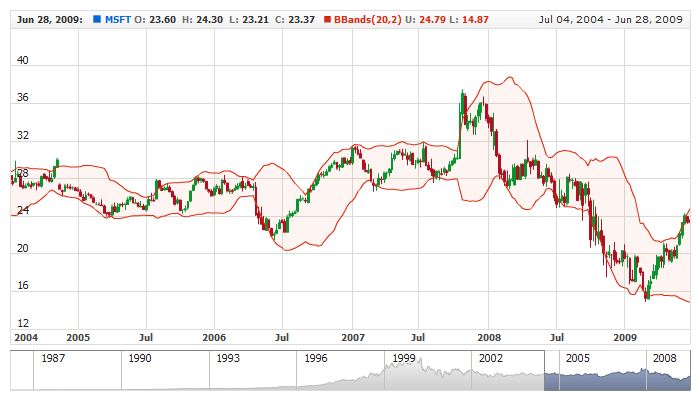Click the 40 price label on the y-axis
This screenshot has width=700, height=400.
tap(22, 61)
